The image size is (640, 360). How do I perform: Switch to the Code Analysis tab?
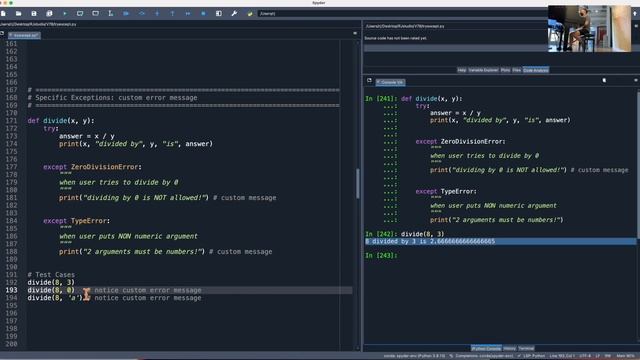pyautogui.click(x=536, y=70)
